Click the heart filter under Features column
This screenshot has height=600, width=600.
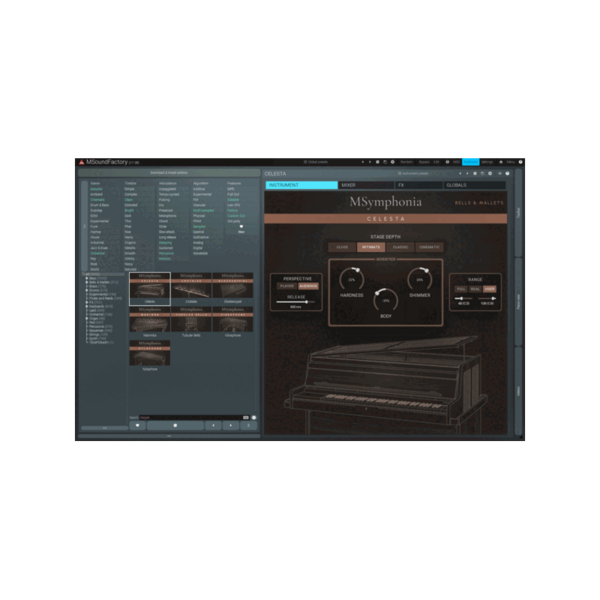[241, 227]
